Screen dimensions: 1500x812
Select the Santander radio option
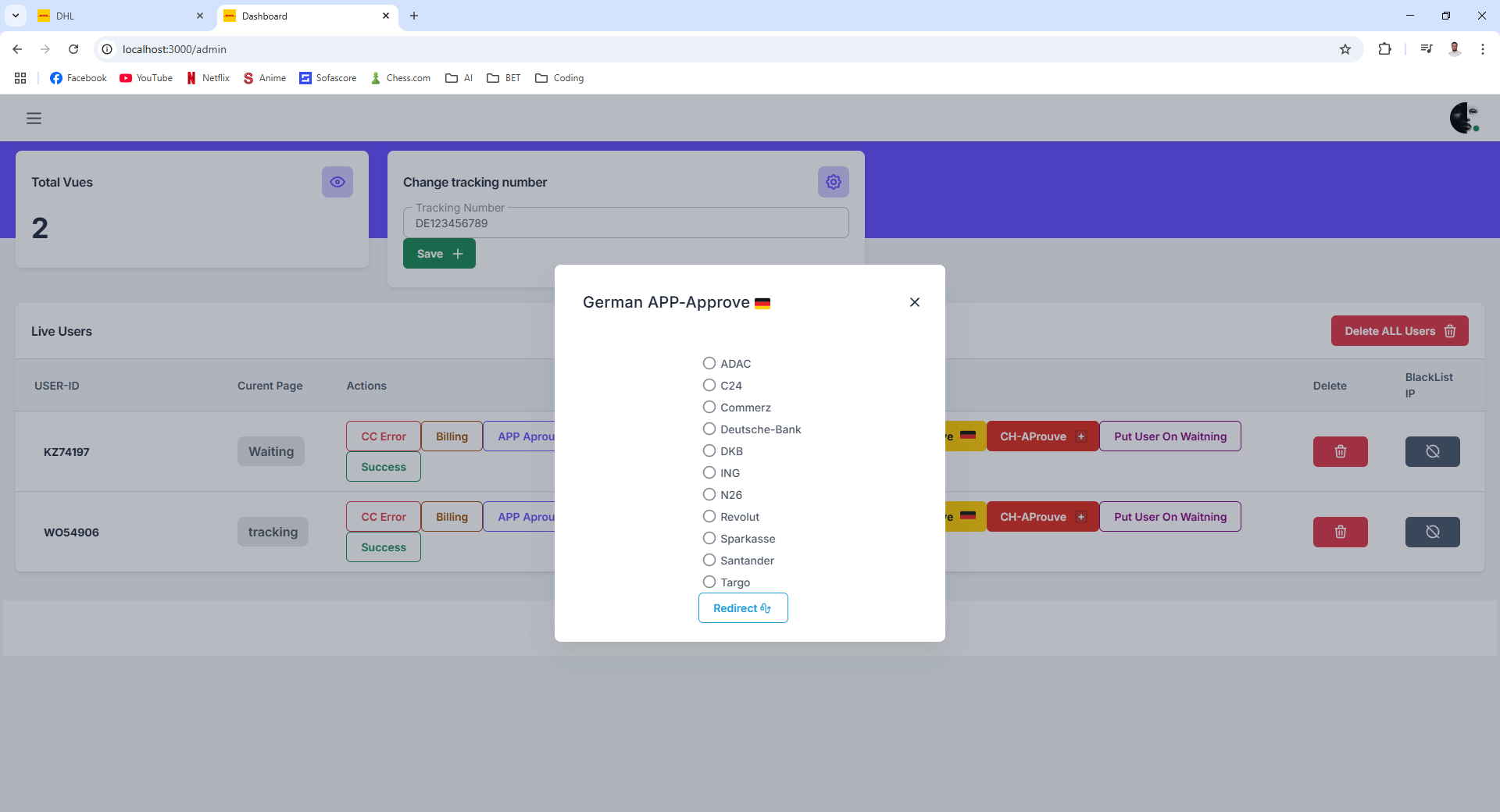pos(709,560)
